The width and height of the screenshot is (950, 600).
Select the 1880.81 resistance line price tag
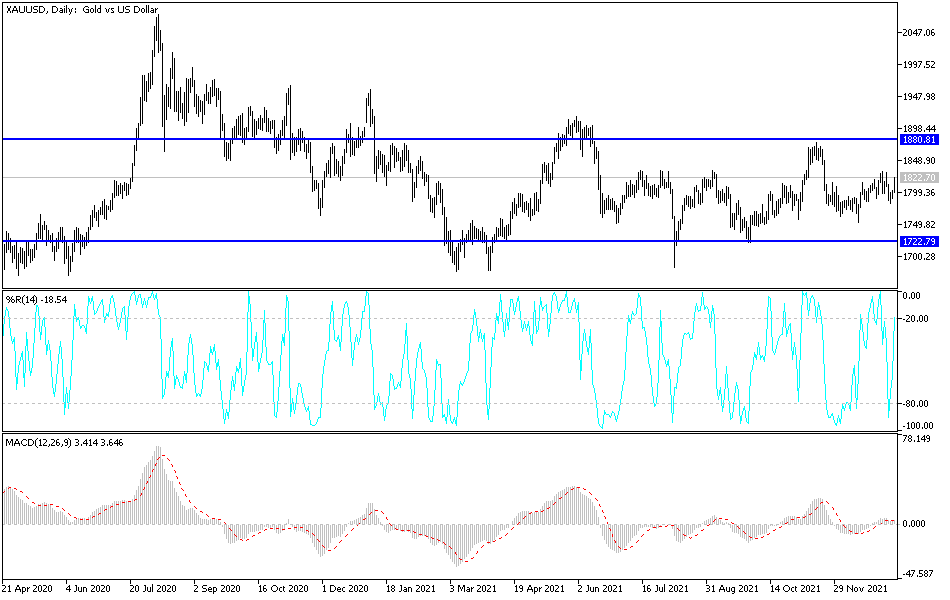(x=918, y=140)
